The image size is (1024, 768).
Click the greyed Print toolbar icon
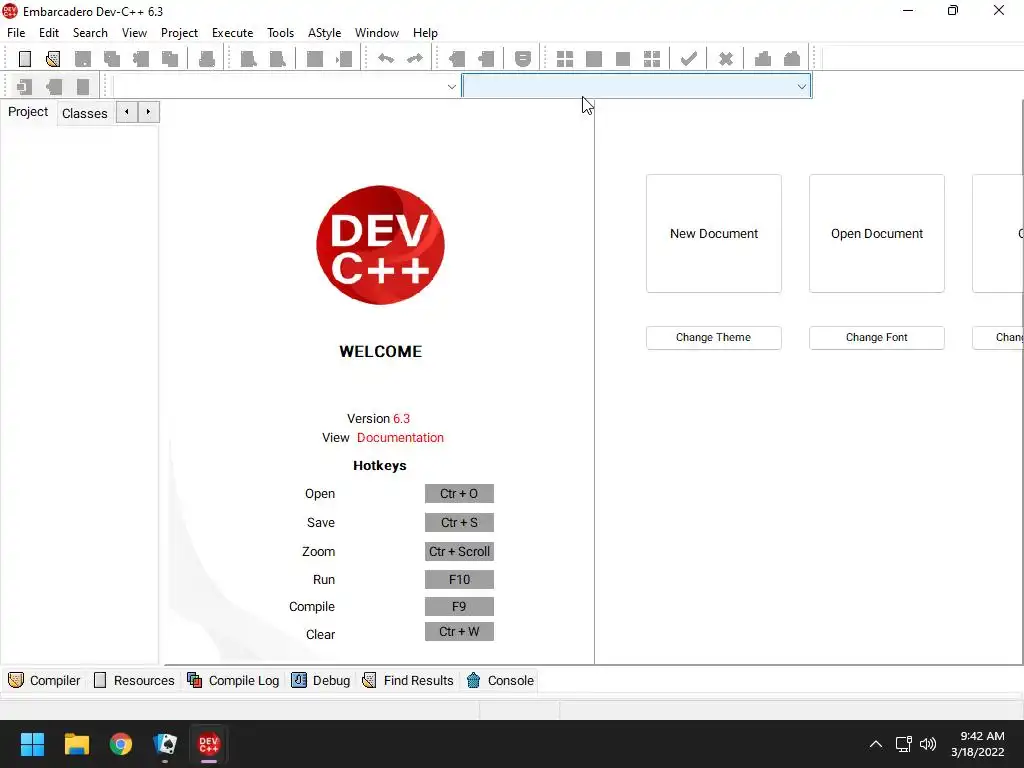207,59
